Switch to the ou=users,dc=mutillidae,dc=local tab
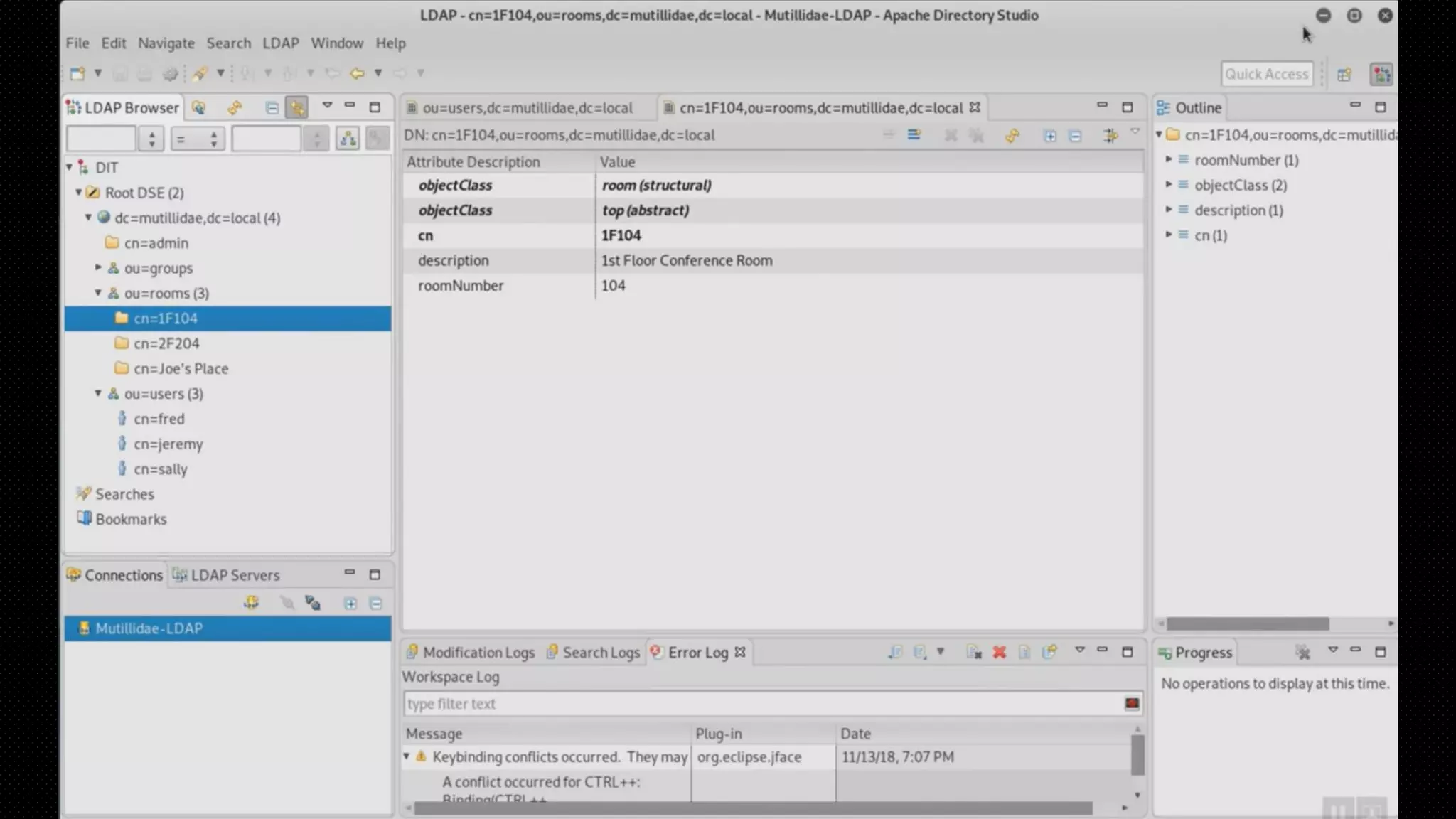Screen dimensions: 1456x819 (527, 108)
